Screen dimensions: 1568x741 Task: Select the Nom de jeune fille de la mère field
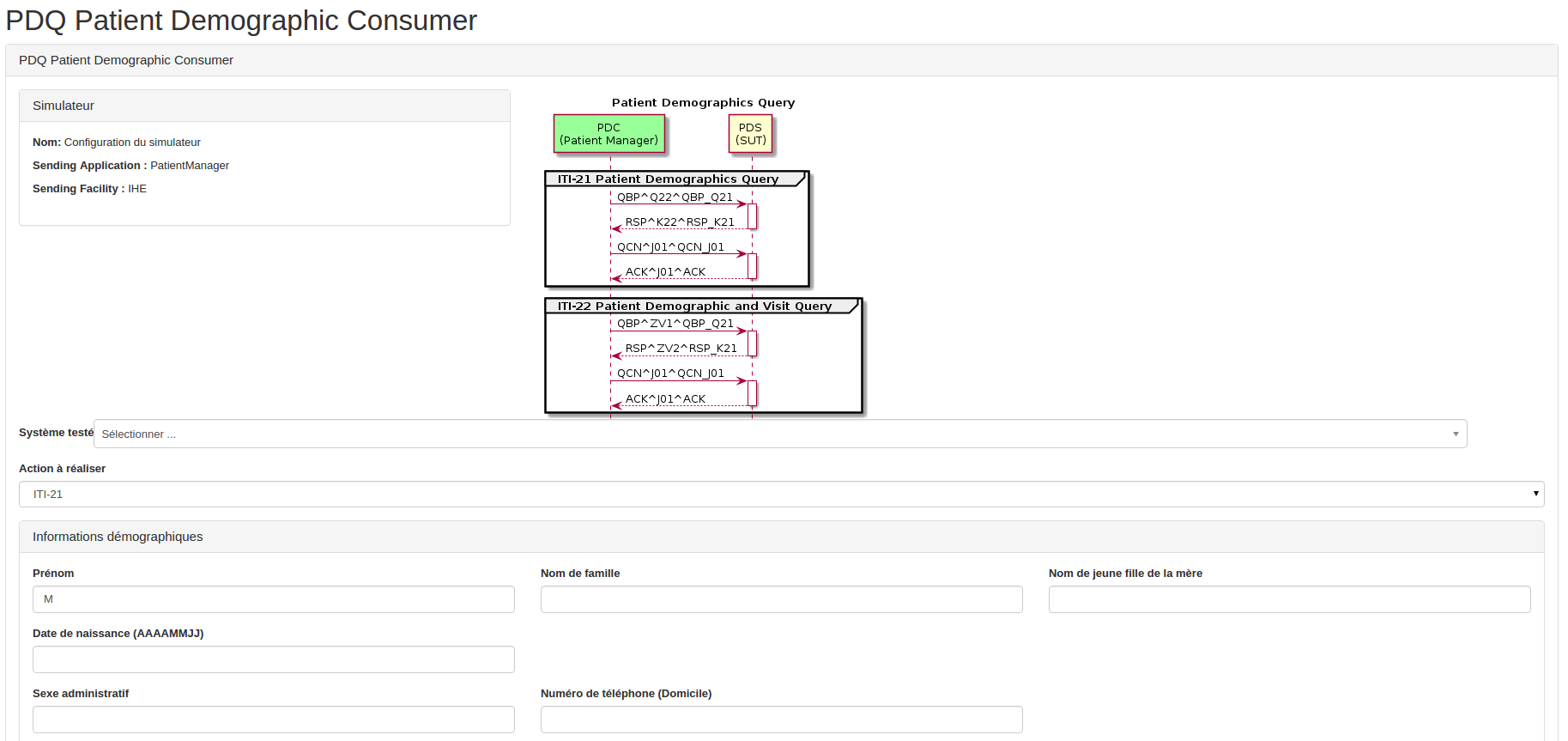tap(1289, 599)
